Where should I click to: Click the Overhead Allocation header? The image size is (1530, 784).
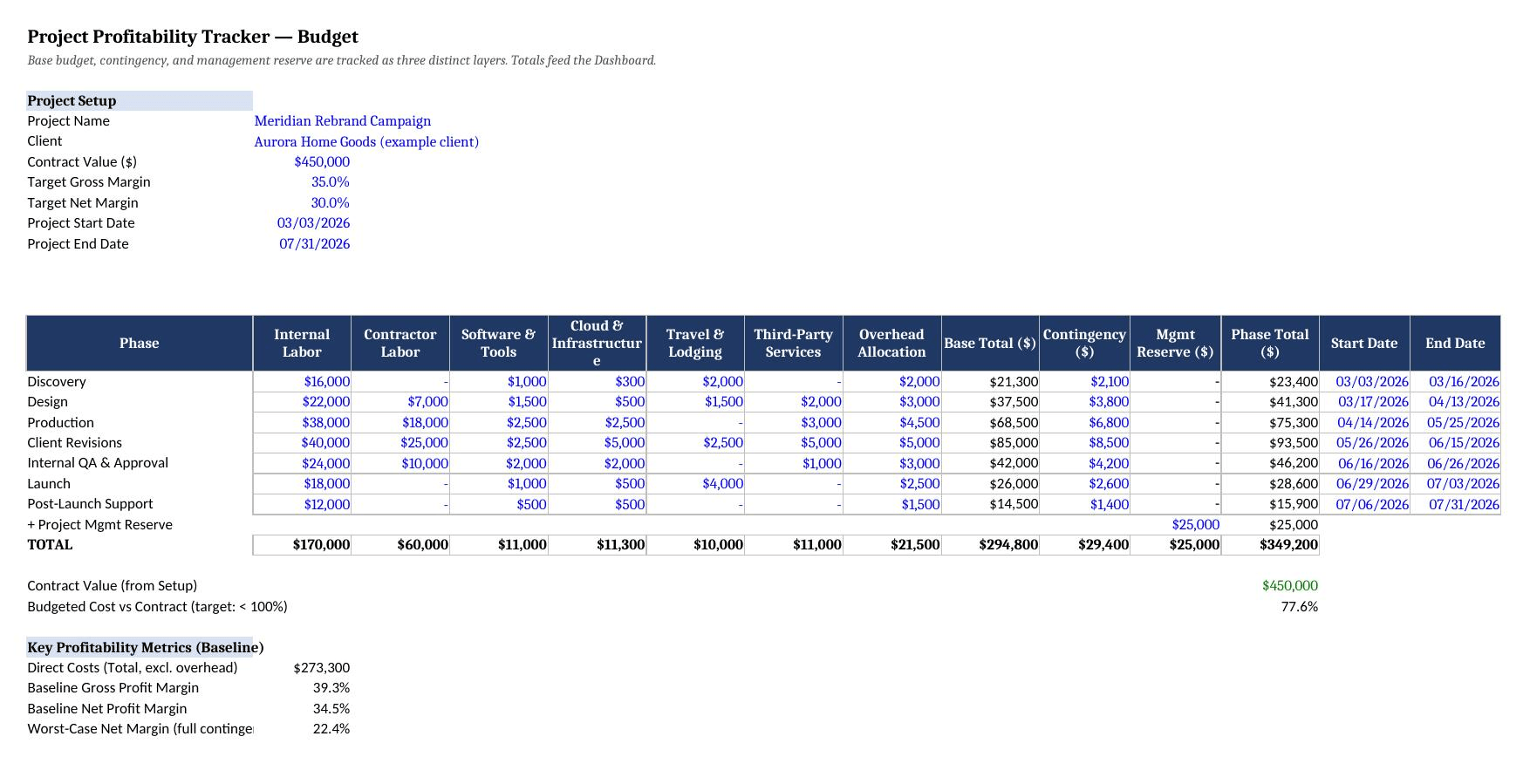[x=892, y=344]
